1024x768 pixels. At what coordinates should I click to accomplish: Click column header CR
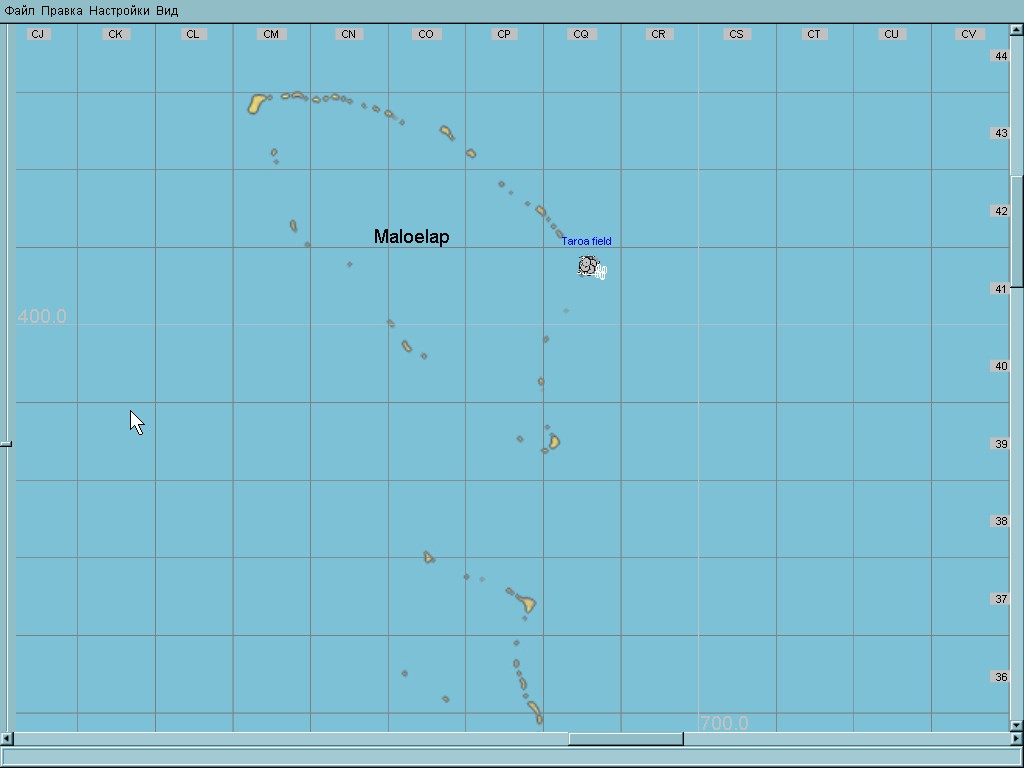tap(658, 34)
